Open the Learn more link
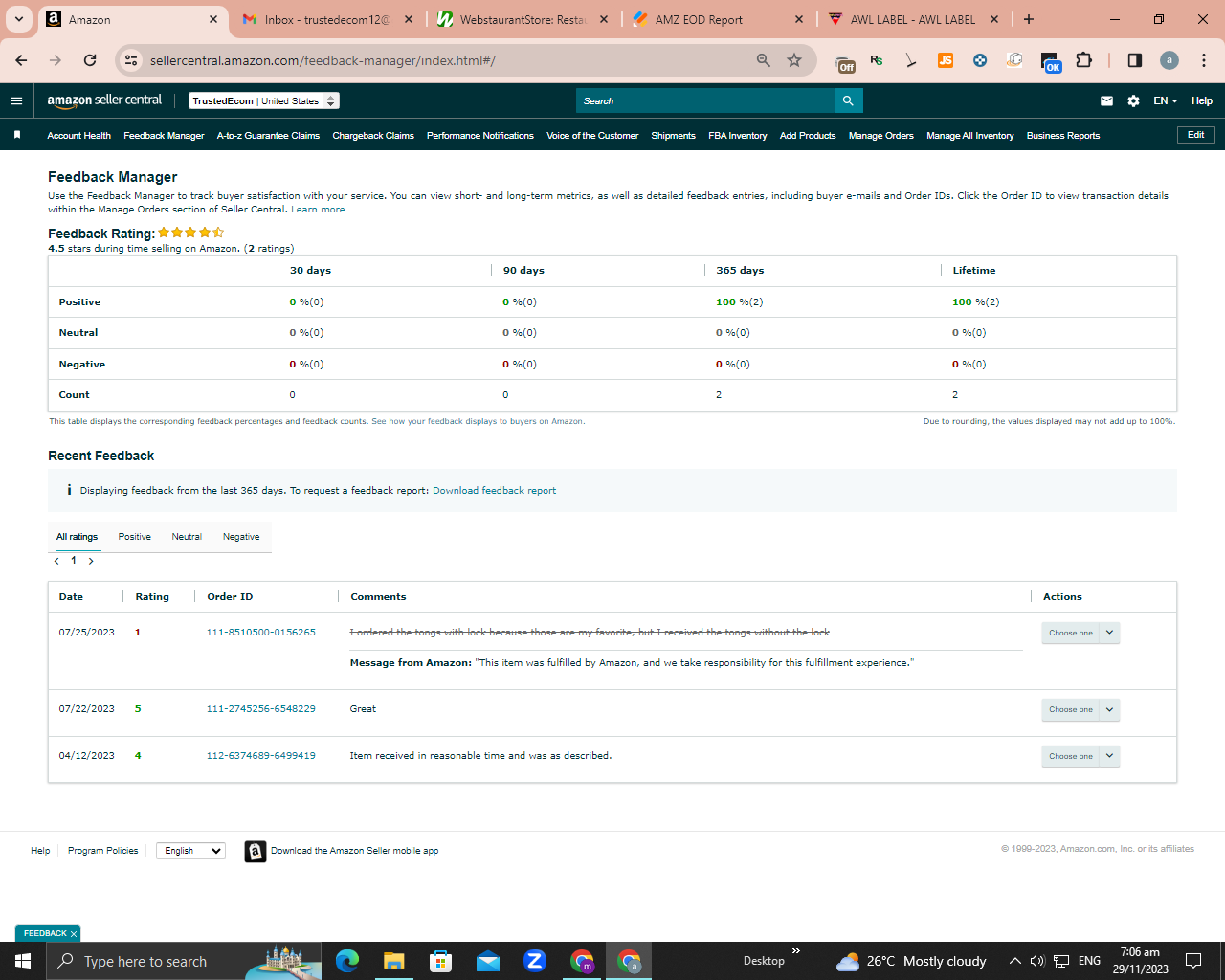Viewport: 1225px width, 980px height. click(318, 210)
